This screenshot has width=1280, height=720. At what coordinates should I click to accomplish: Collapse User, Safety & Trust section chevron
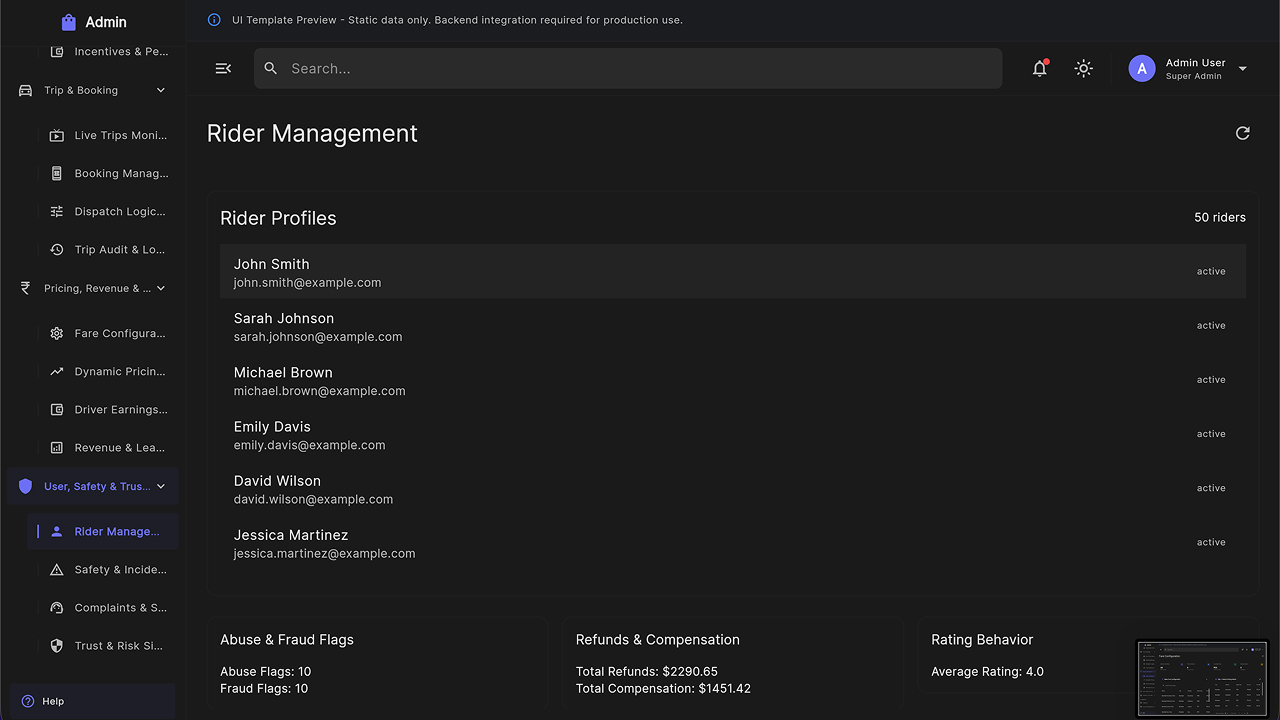click(x=161, y=486)
